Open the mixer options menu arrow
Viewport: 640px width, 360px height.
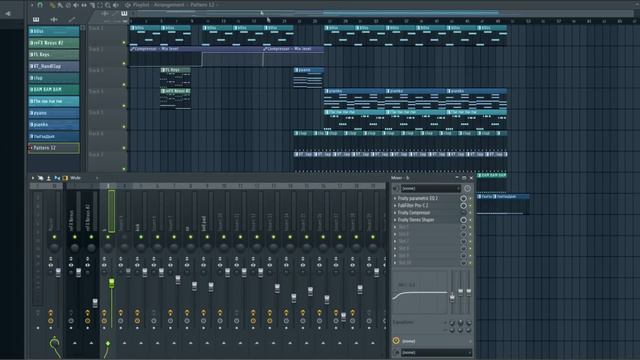click(x=33, y=178)
